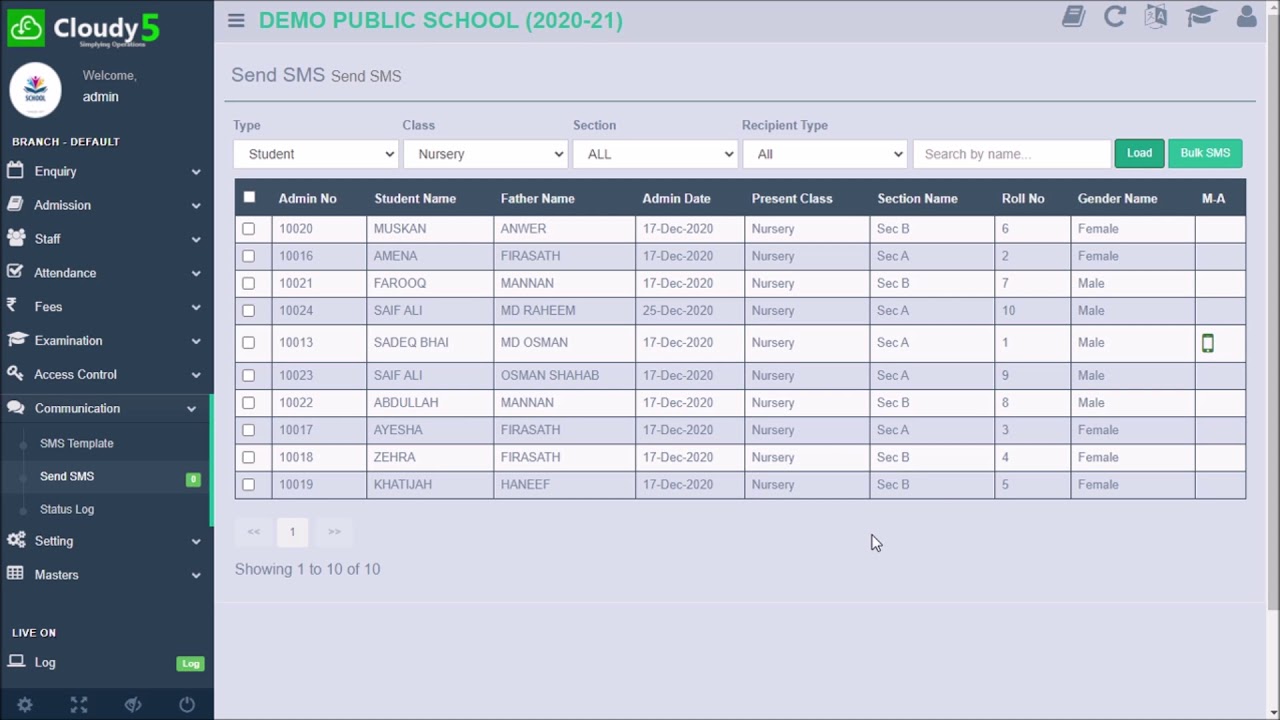Screen dimensions: 1280x720
Task: Tick checkbox for admin no 10024
Action: (x=249, y=311)
